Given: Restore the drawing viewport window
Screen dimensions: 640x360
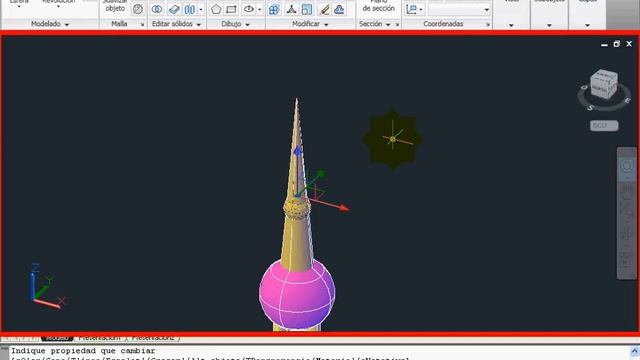Looking at the screenshot, I should click(x=616, y=44).
